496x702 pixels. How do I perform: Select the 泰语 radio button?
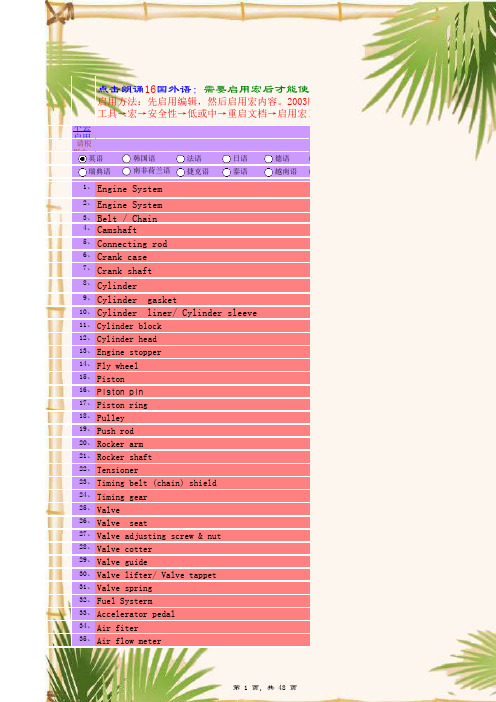(x=227, y=172)
